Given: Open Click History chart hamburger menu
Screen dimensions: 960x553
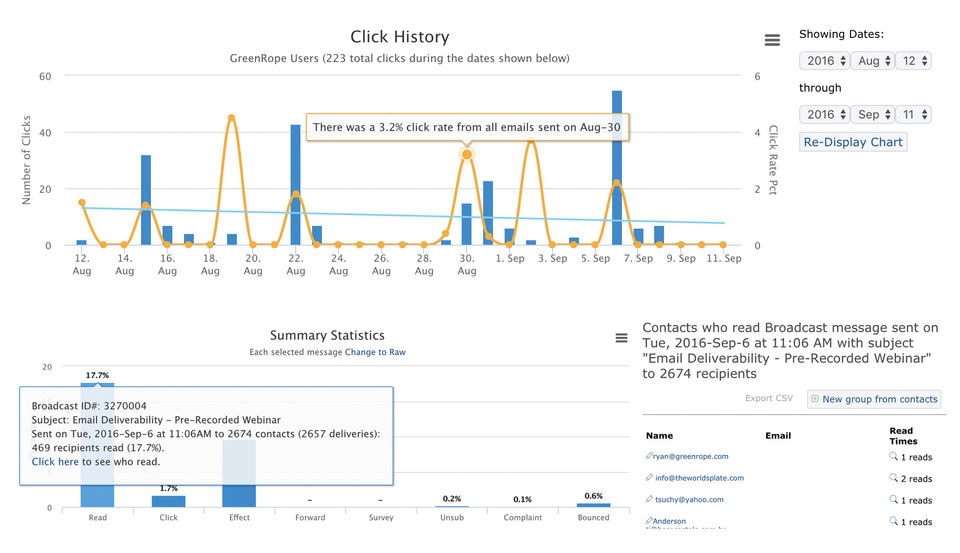Looking at the screenshot, I should [x=772, y=40].
